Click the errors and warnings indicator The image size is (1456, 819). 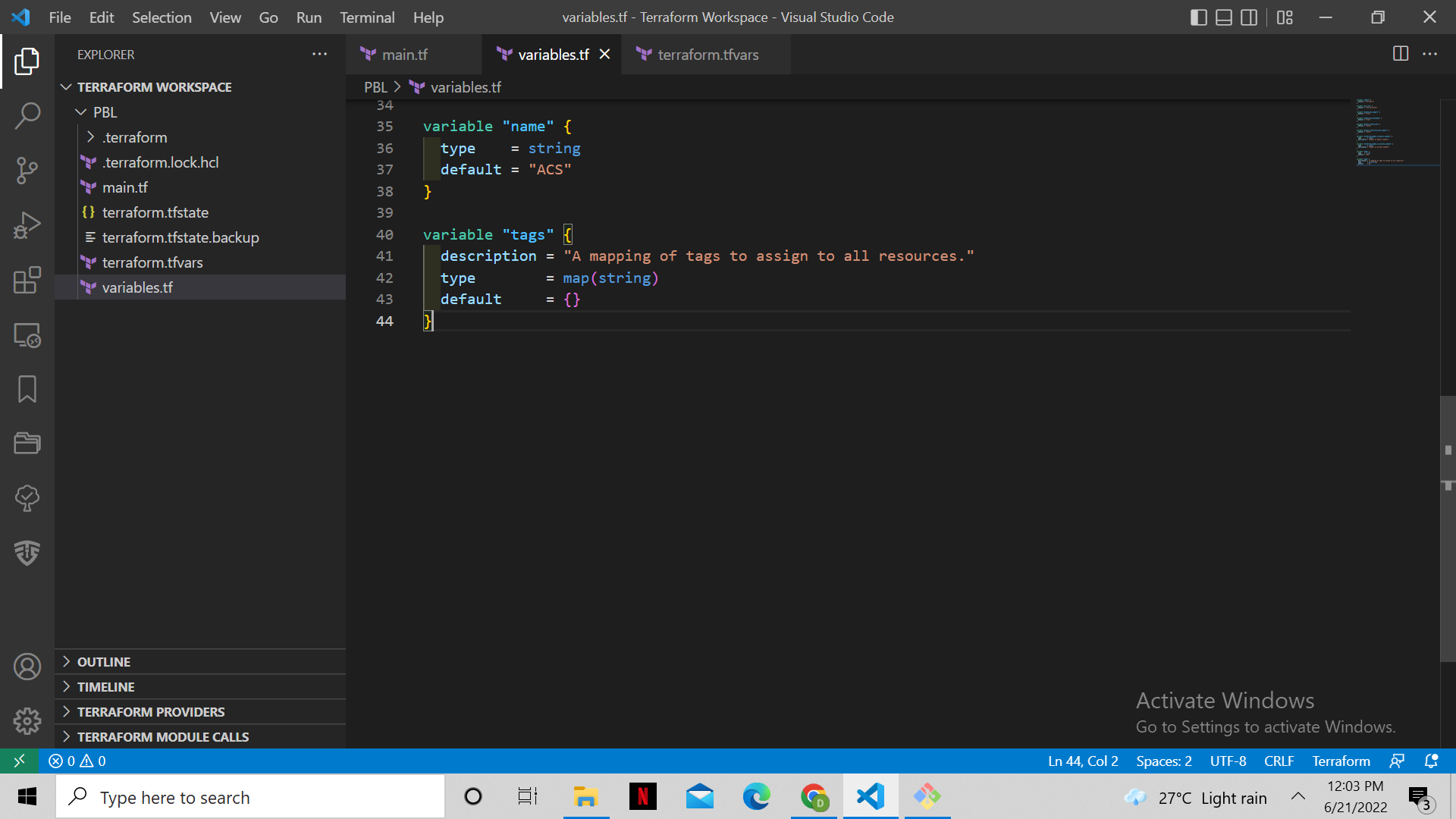[x=76, y=761]
